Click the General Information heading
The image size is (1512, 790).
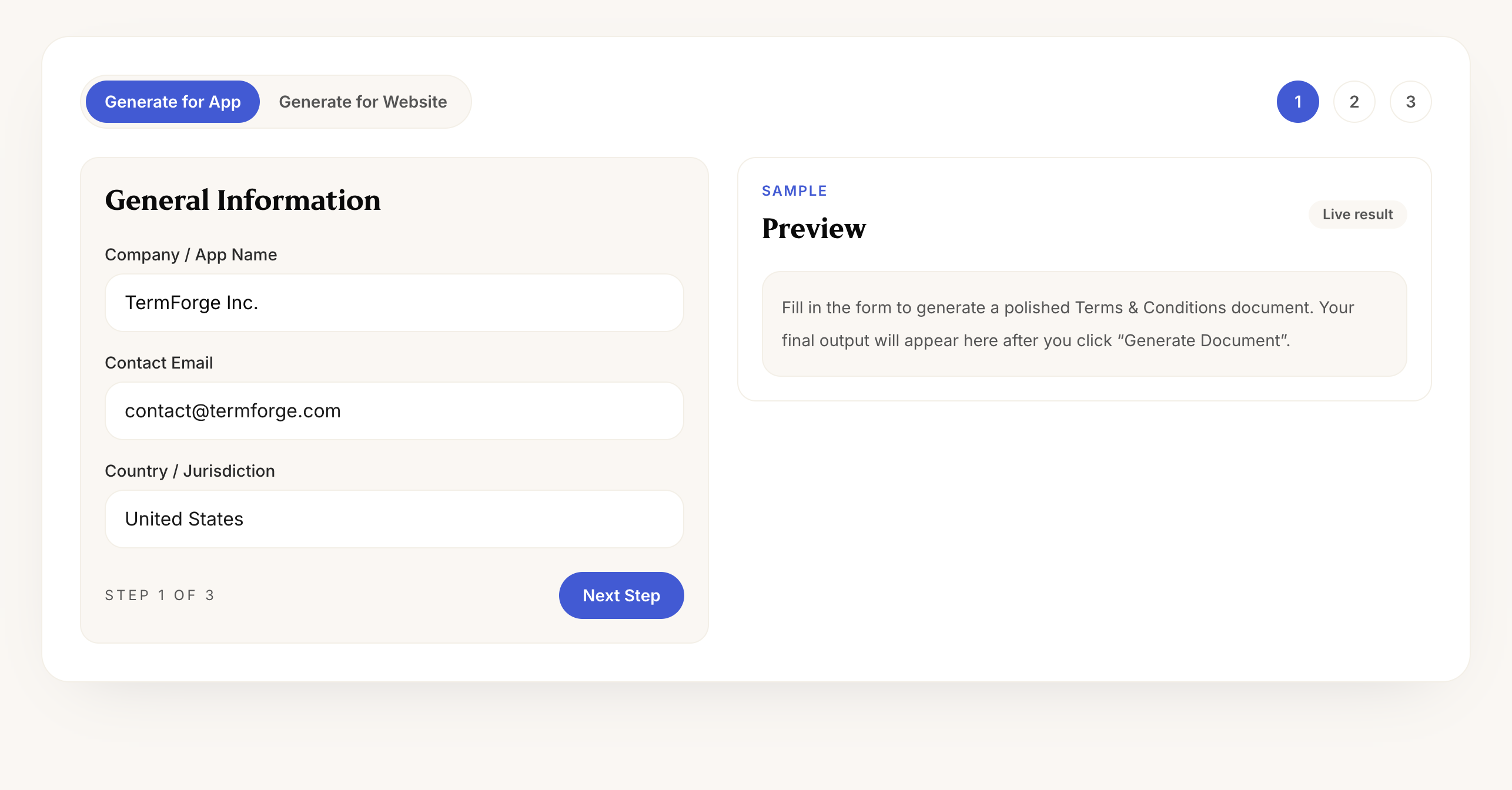[x=242, y=200]
